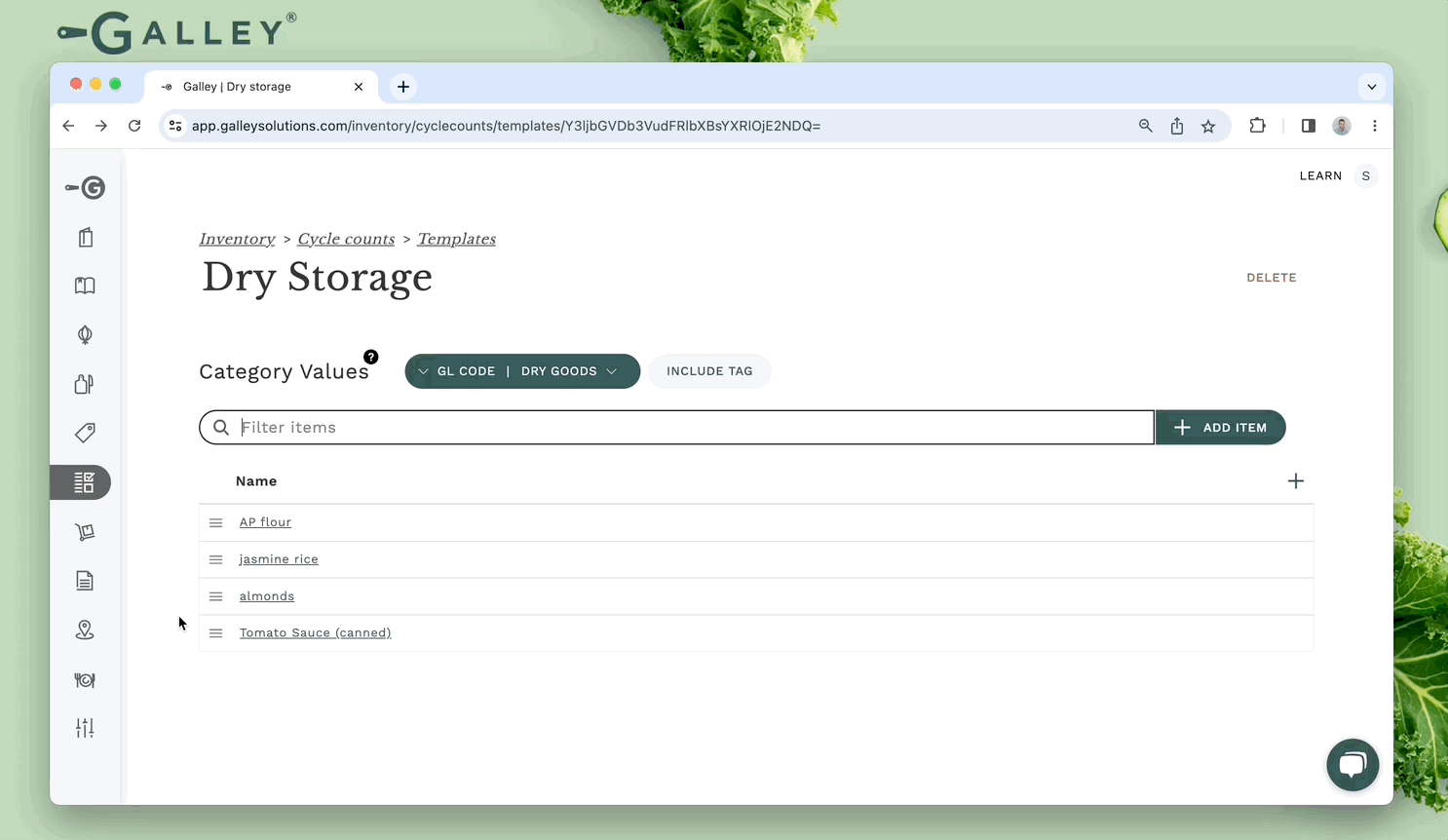Expand the browser tab list chevron
The image size is (1448, 840).
point(1371,87)
